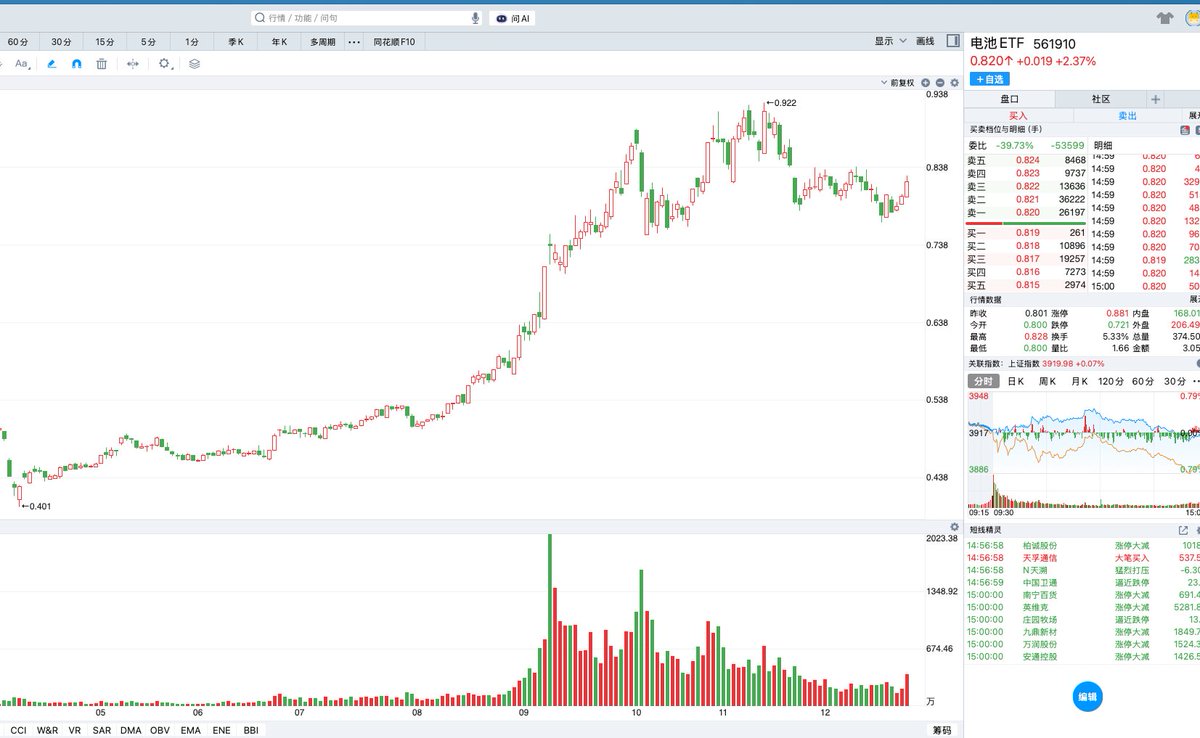This screenshot has width=1200, height=738.
Task: Toggle the magnet snap tool
Action: (77, 63)
